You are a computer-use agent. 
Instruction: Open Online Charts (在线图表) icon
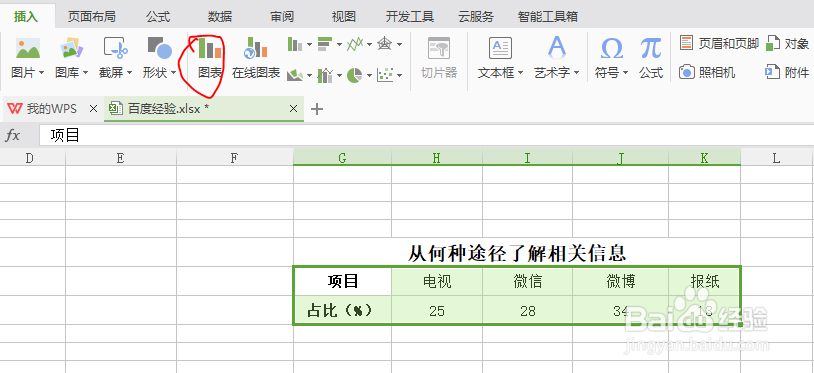click(x=255, y=48)
